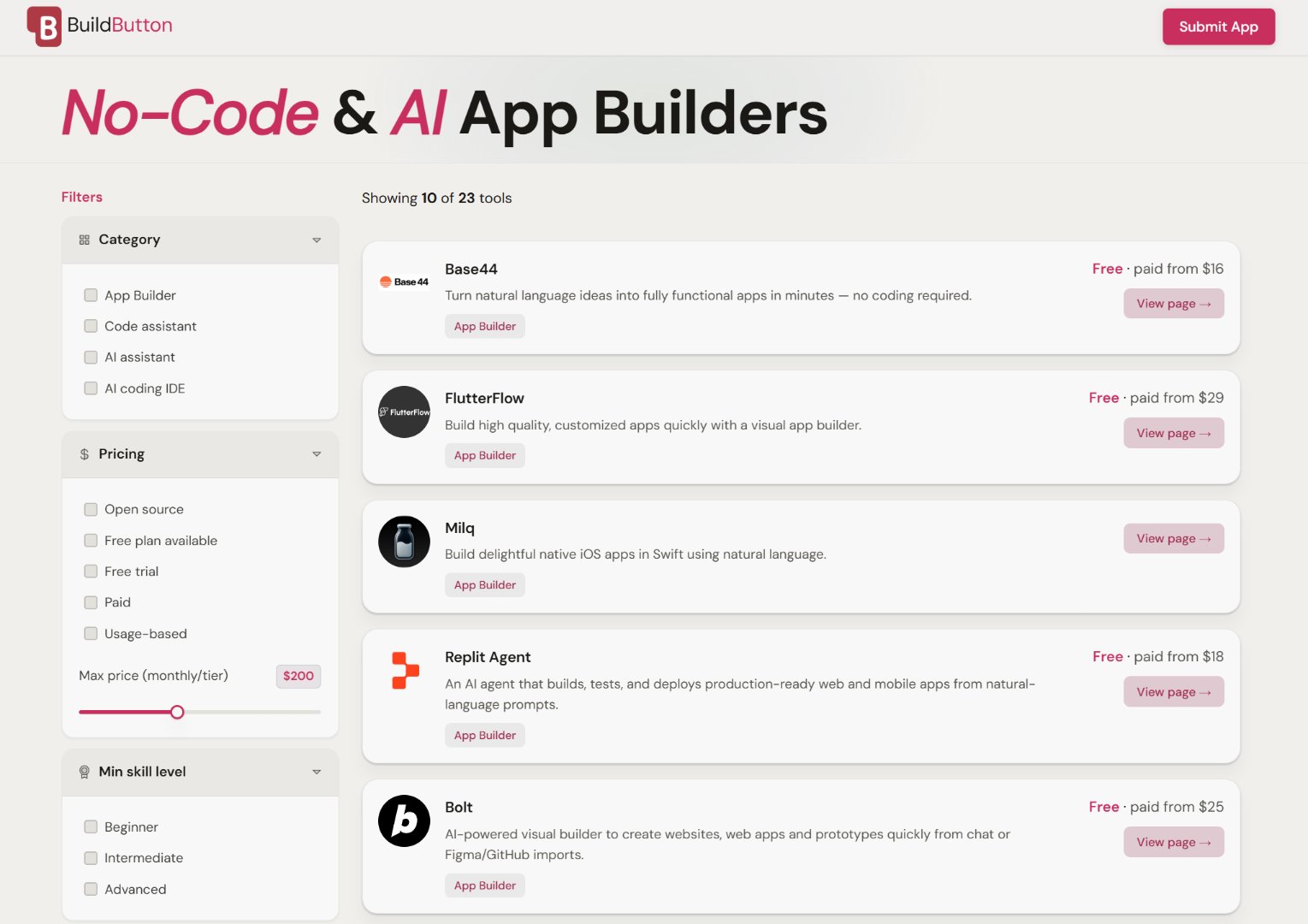Tick the Usage-based checkbox
Viewport: 1308px width, 924px height.
click(x=91, y=634)
